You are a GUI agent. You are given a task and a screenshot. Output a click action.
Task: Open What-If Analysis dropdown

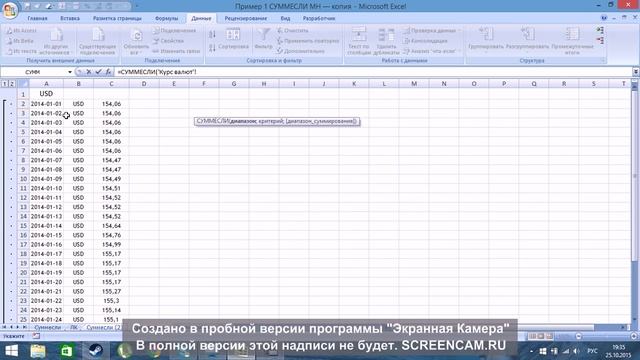[431, 51]
